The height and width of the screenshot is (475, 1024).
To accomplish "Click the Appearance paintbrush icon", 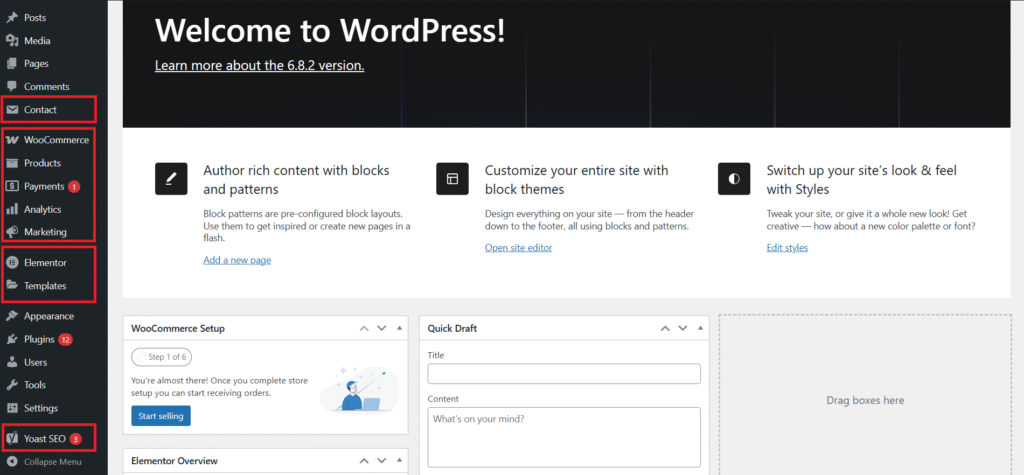I will [12, 316].
